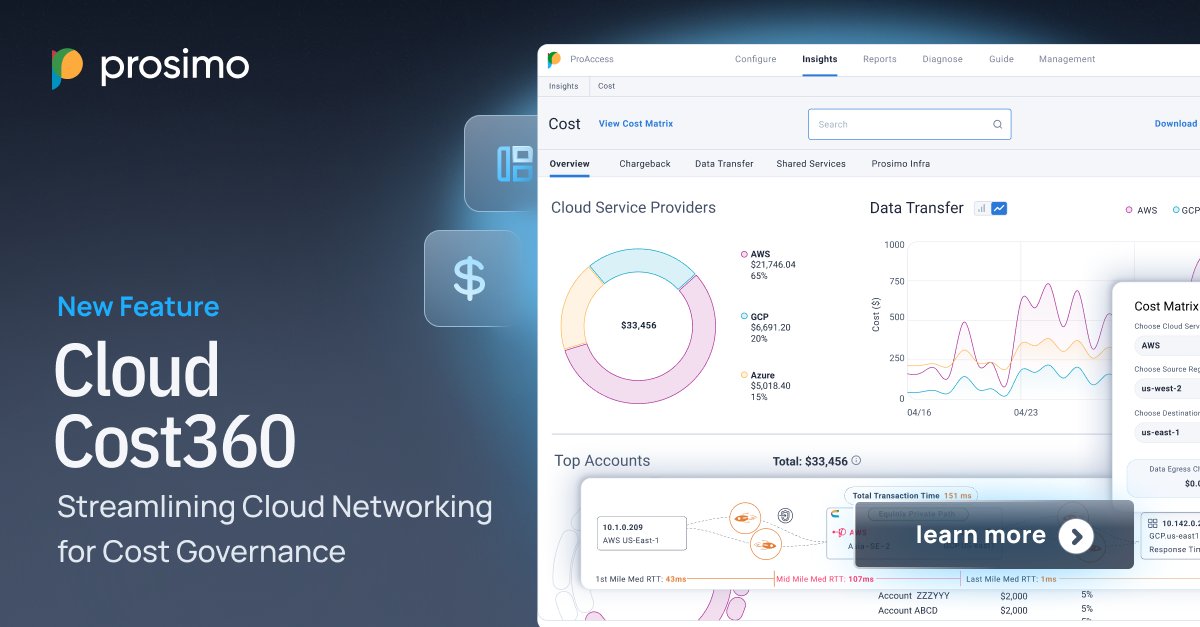
Task: Click the Account ABCD row
Action: tap(985, 610)
